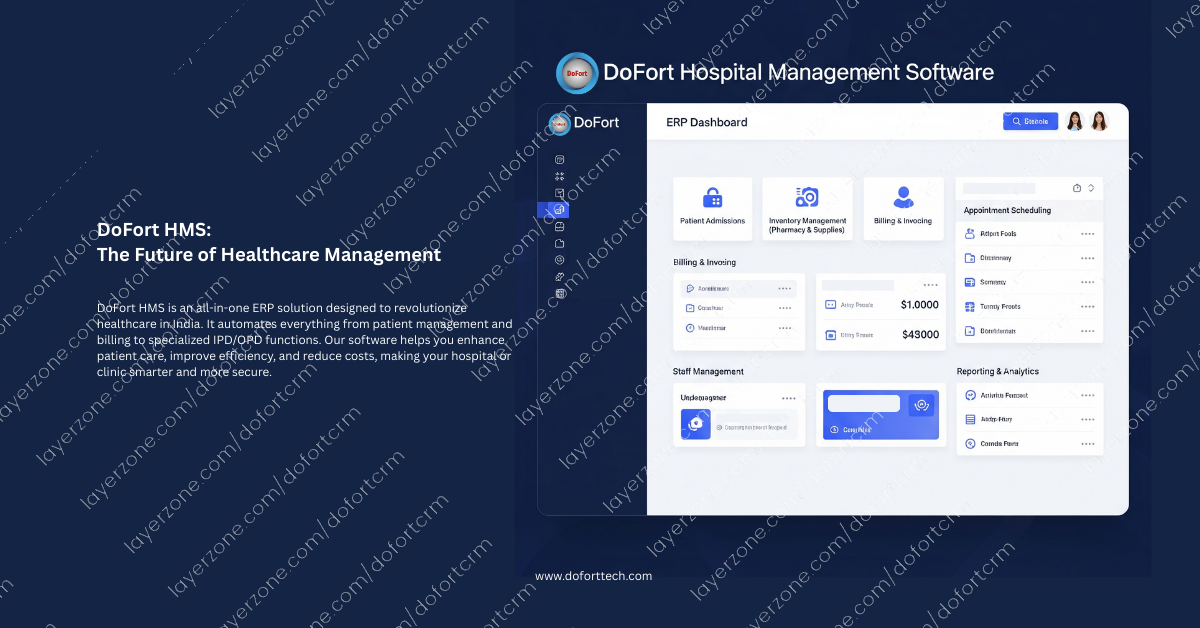Click the $43000 amount row
Viewport: 1200px width, 628px height.
click(880, 335)
